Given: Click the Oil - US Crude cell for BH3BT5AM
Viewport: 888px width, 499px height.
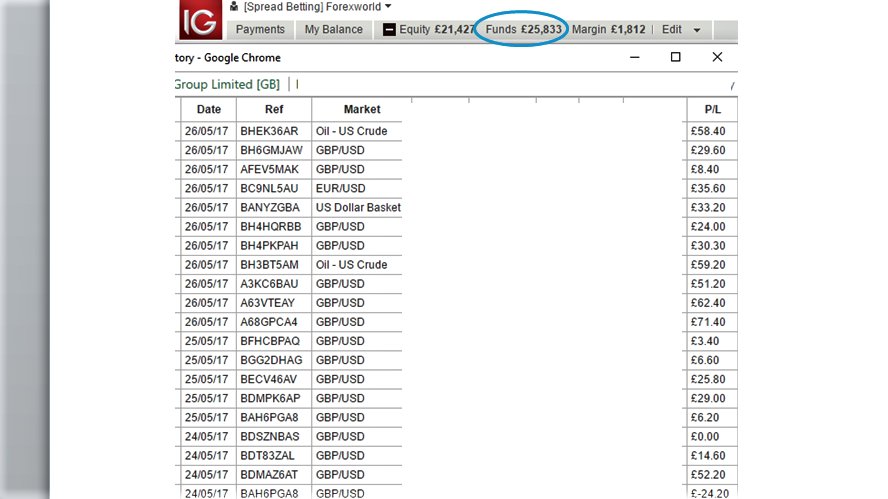Looking at the screenshot, I should 352,265.
